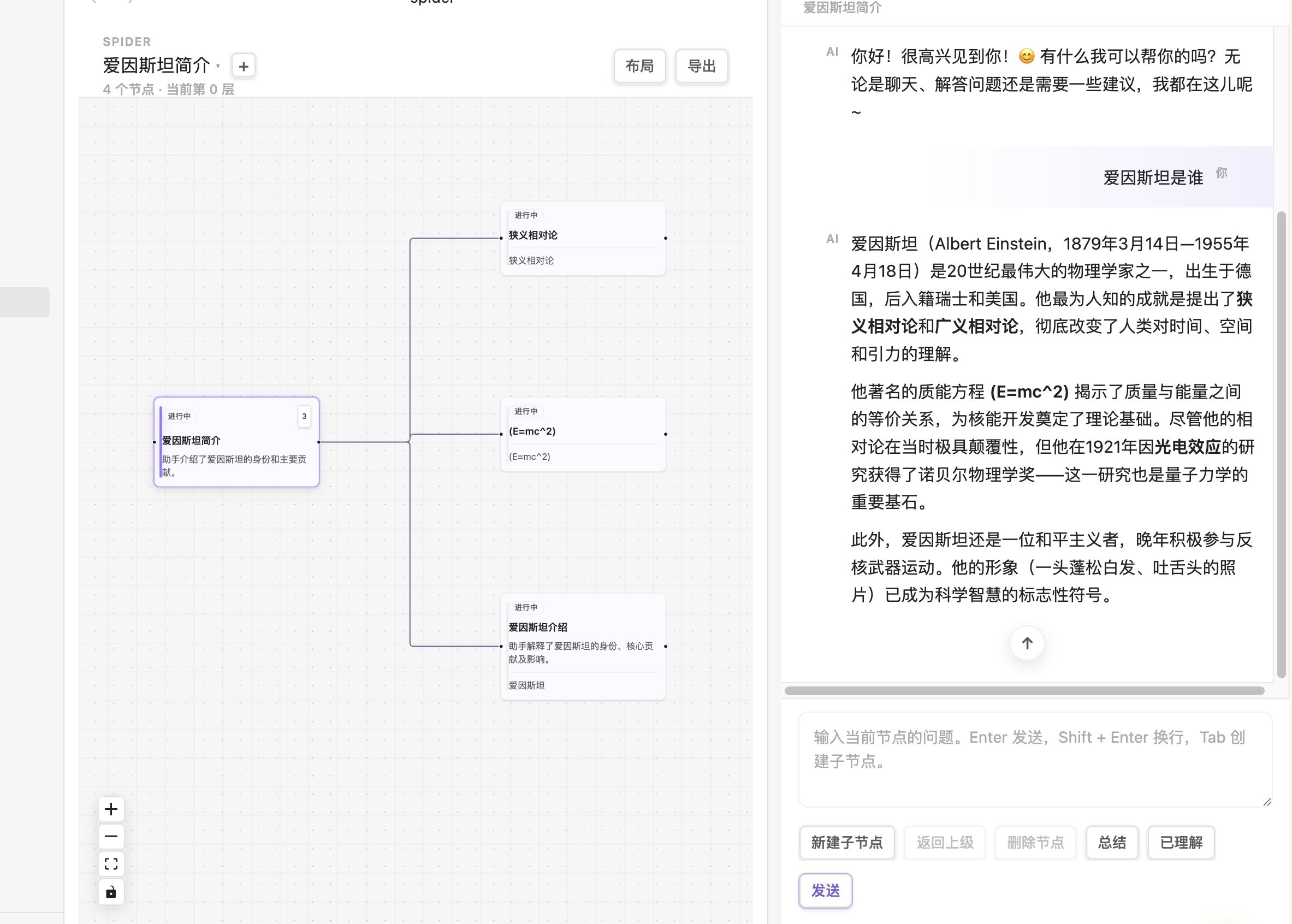Zoom out of the mind map canvas
Viewport: 1292px width, 924px height.
coord(111,837)
